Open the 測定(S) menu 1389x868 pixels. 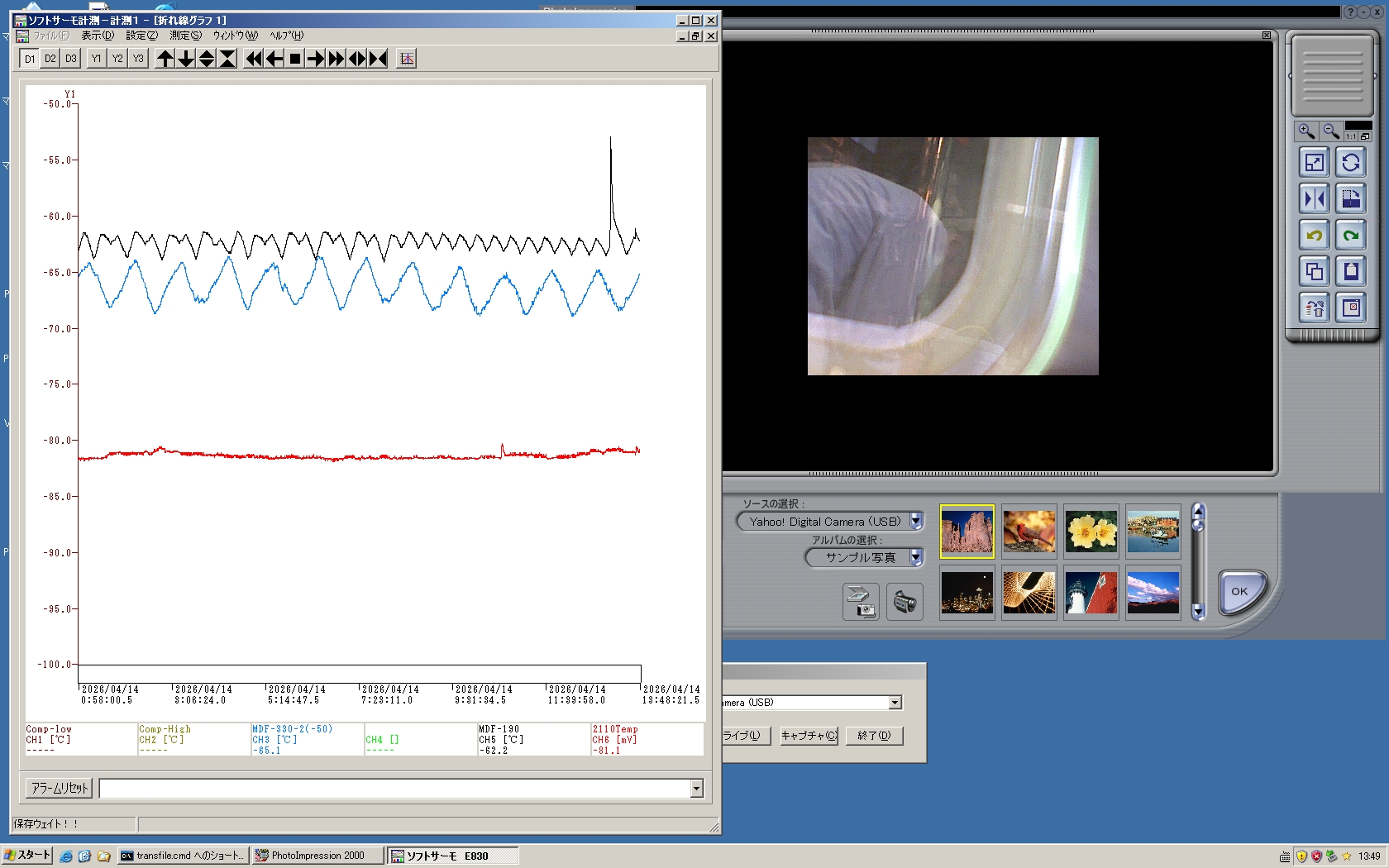point(185,36)
